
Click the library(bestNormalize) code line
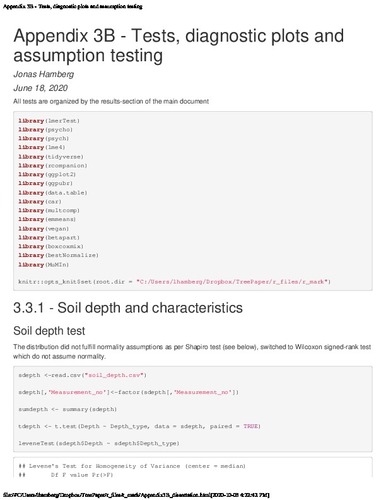tap(58, 255)
